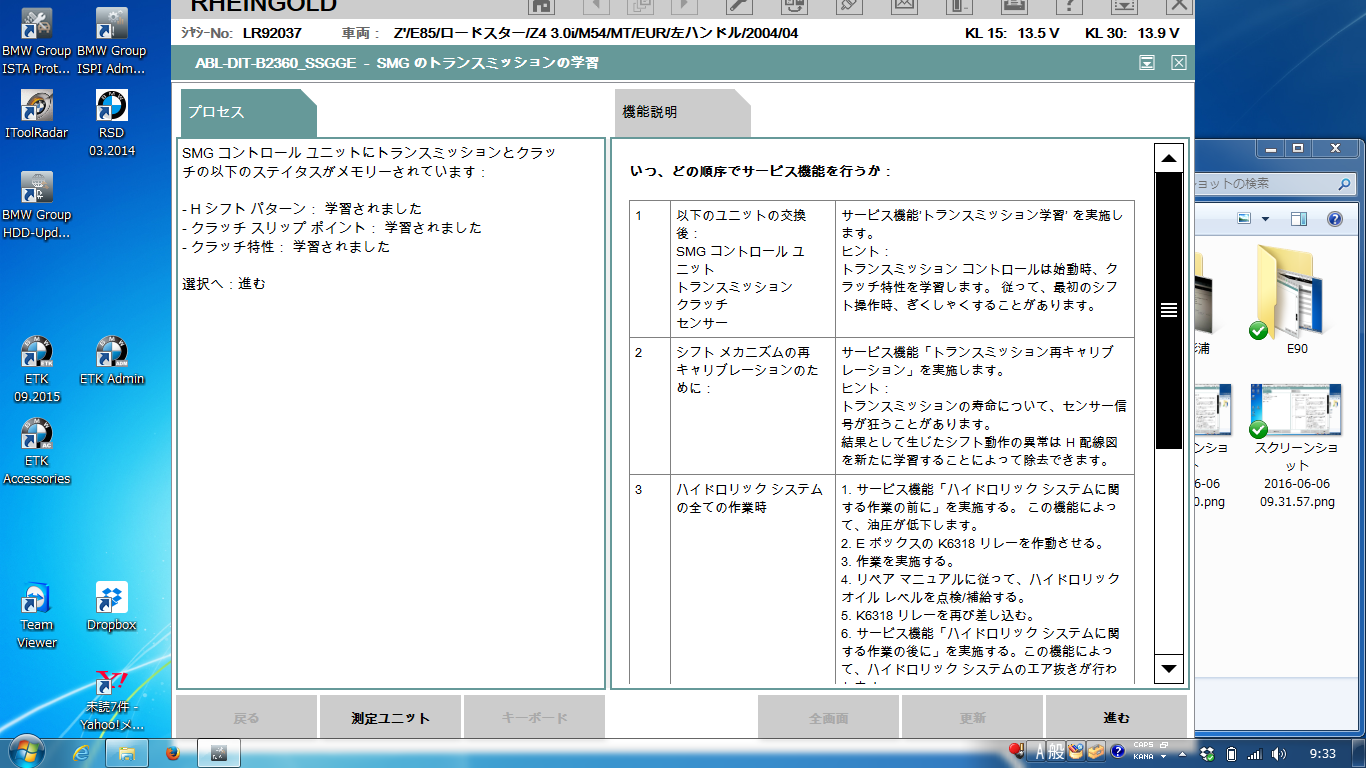Select the プロセス tab
The height and width of the screenshot is (768, 1366).
(249, 113)
